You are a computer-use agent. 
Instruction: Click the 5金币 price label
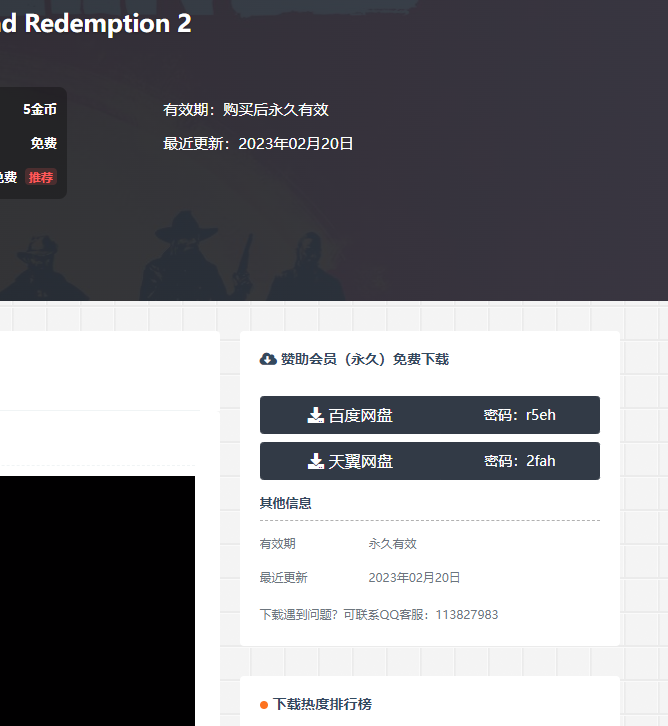tap(40, 109)
